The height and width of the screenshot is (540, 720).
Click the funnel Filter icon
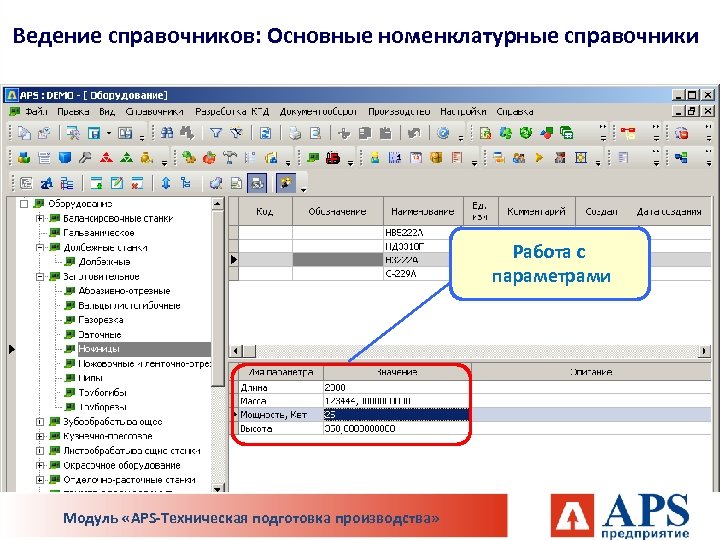(x=215, y=133)
